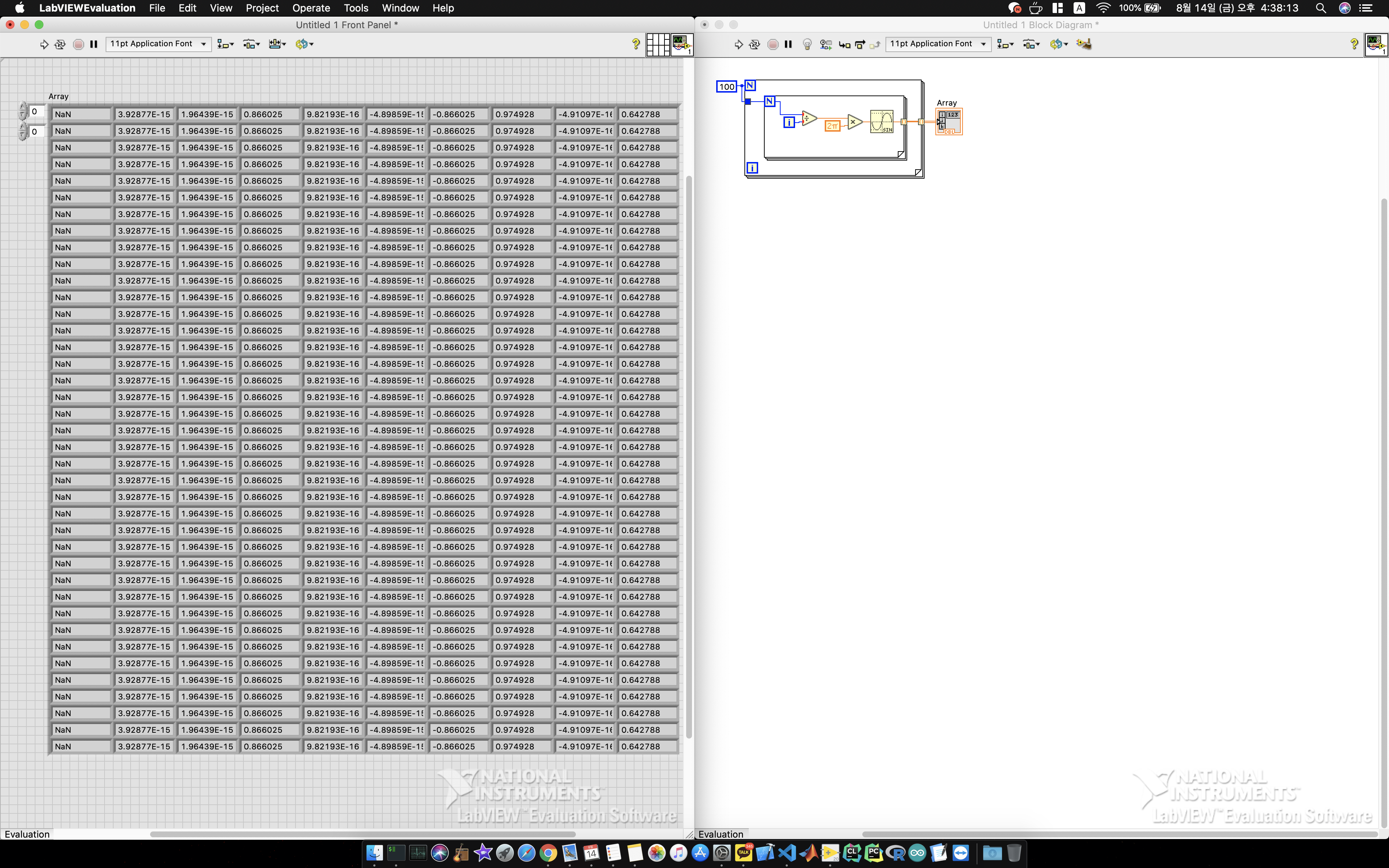Show Context Help from Block Diagram toolbar
Screen dimensions: 1389x868
(x=1355, y=44)
